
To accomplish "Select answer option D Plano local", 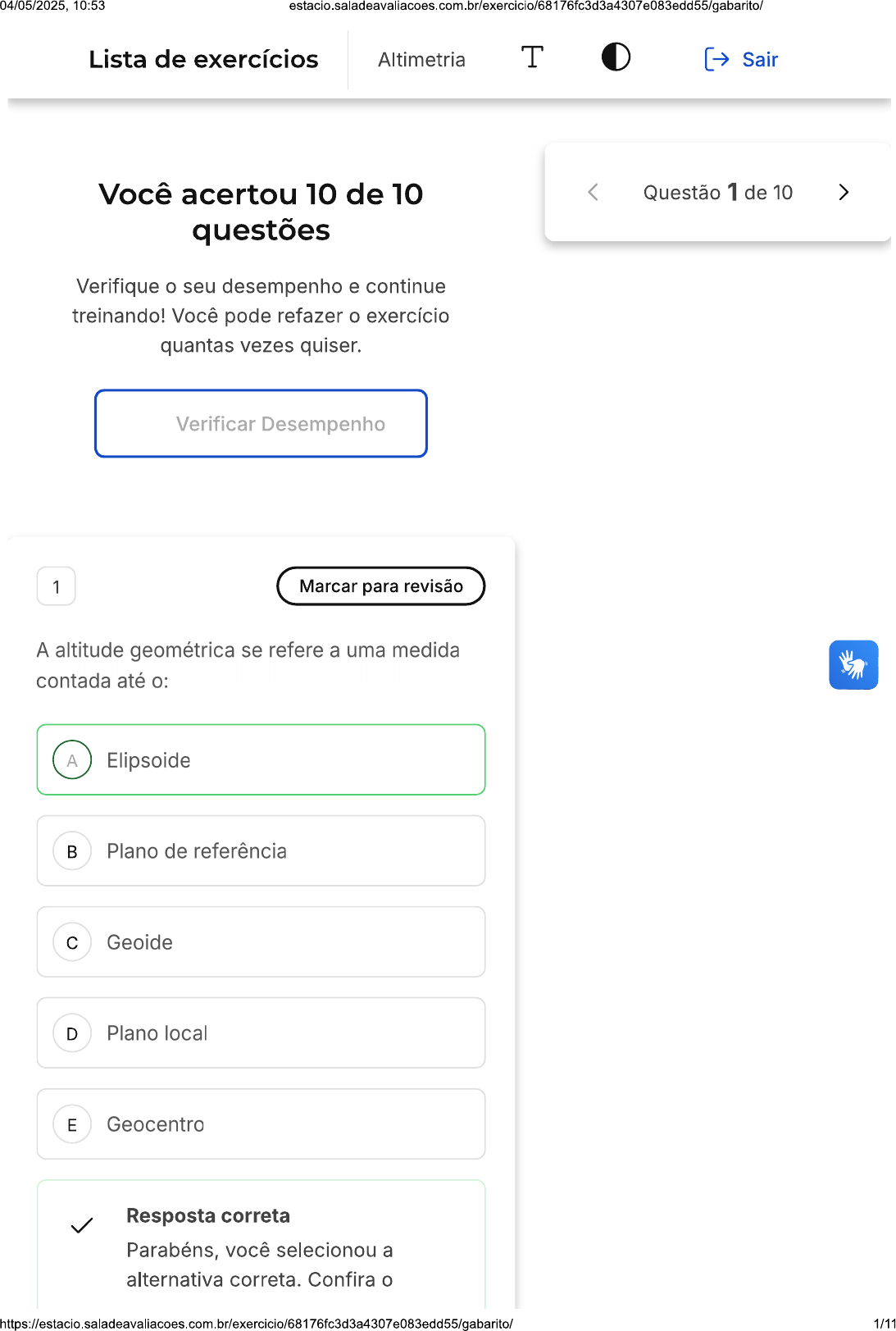I will [x=261, y=1033].
